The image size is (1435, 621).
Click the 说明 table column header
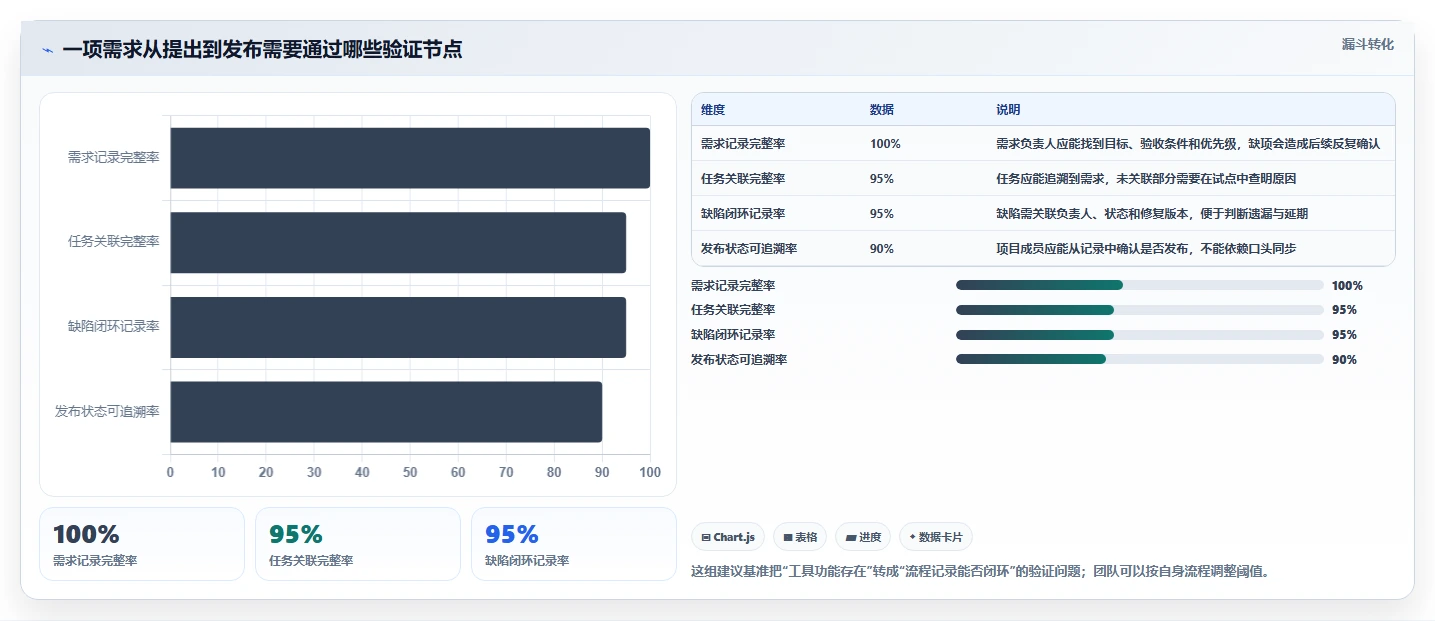[x=1008, y=109]
